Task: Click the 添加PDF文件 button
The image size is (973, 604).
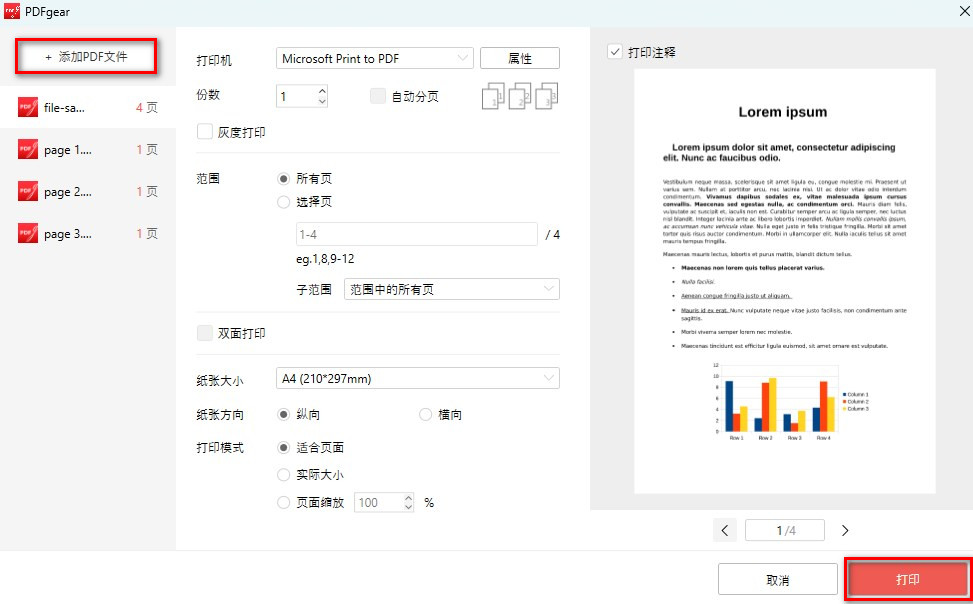Action: click(x=86, y=56)
